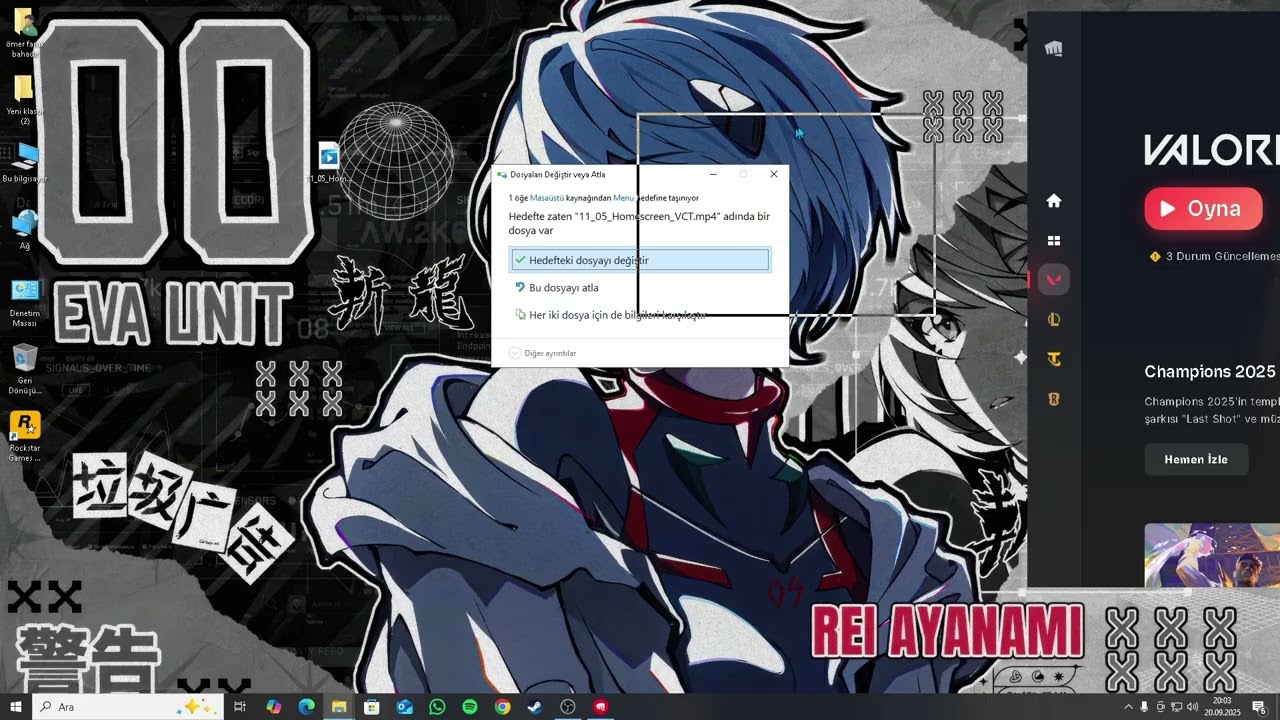Follow the Menu destination link in dialog
The width and height of the screenshot is (1280, 720).
coord(624,198)
